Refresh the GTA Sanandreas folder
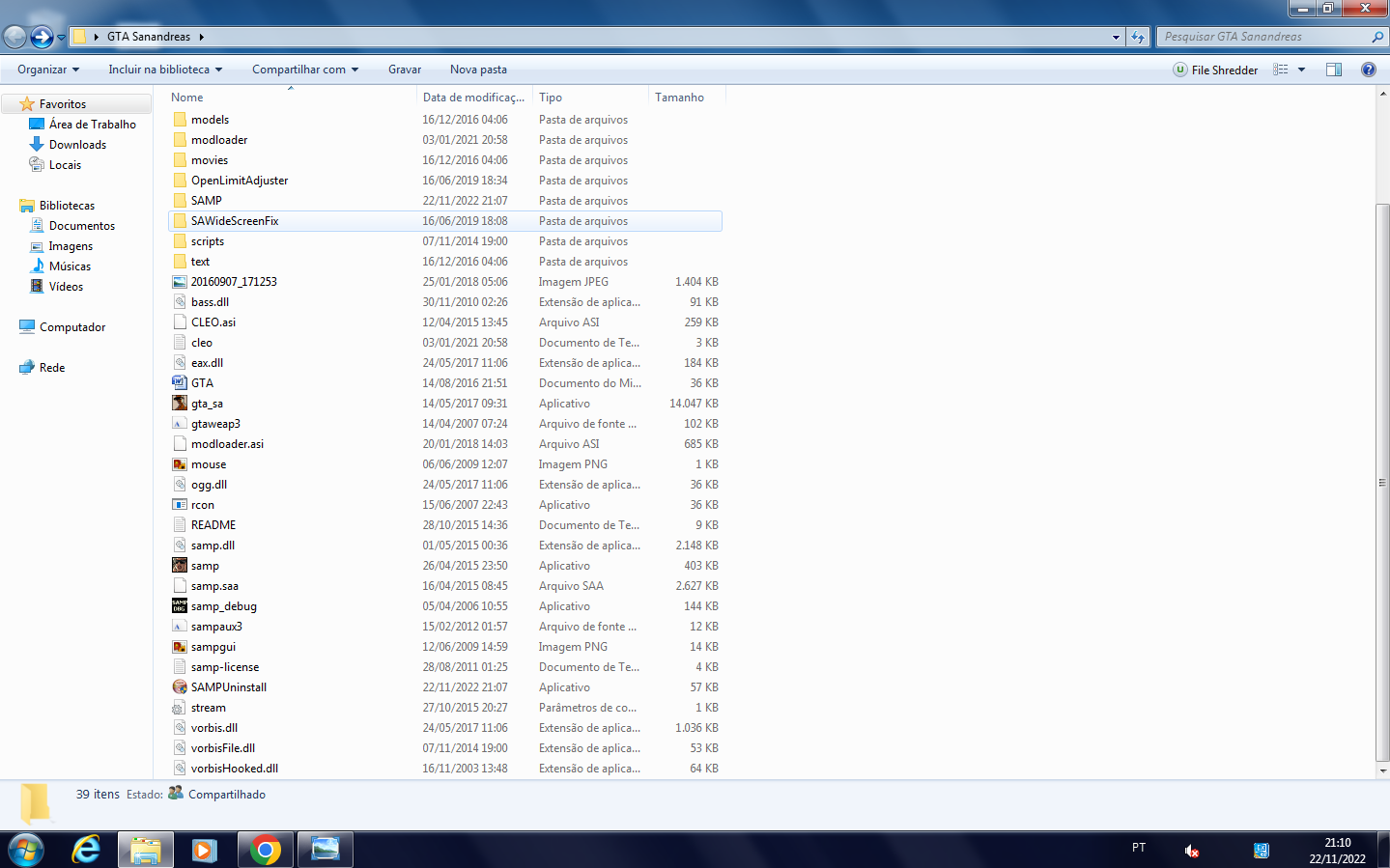 click(1138, 37)
